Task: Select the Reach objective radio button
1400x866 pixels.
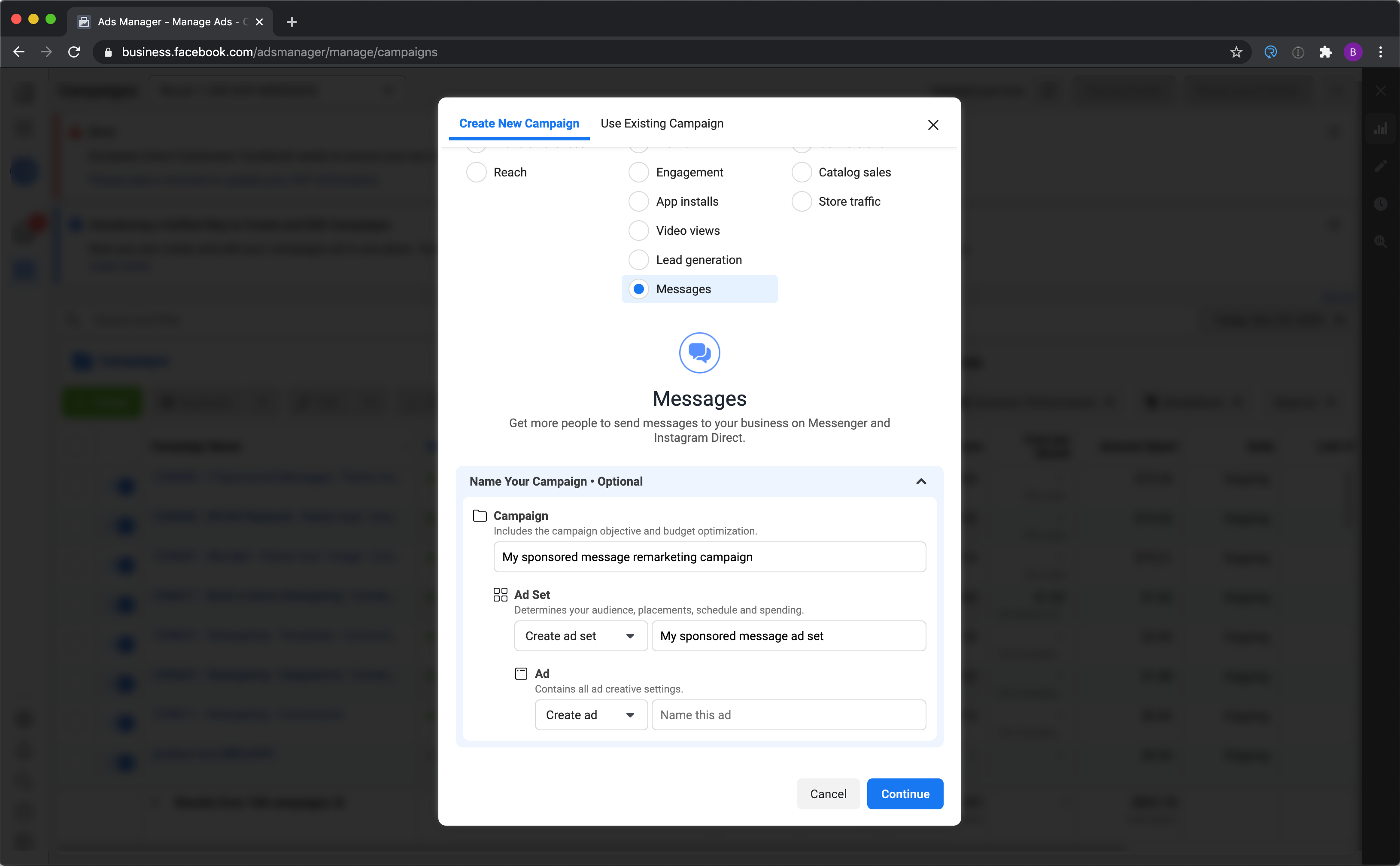Action: (476, 173)
